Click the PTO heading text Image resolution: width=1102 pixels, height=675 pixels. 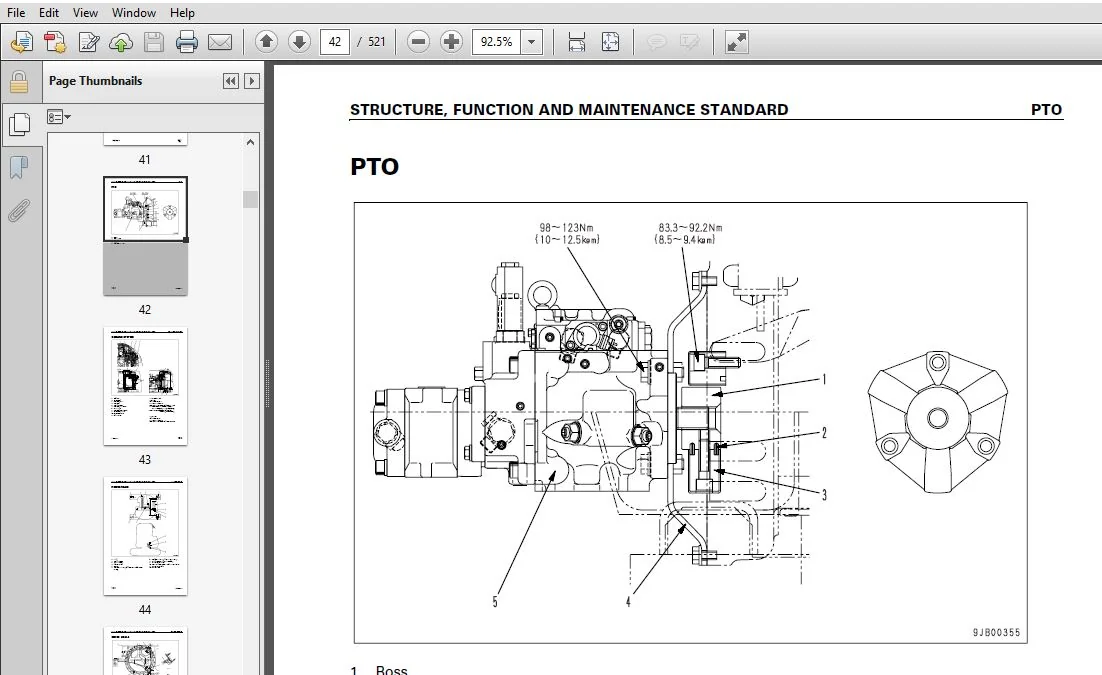click(375, 167)
